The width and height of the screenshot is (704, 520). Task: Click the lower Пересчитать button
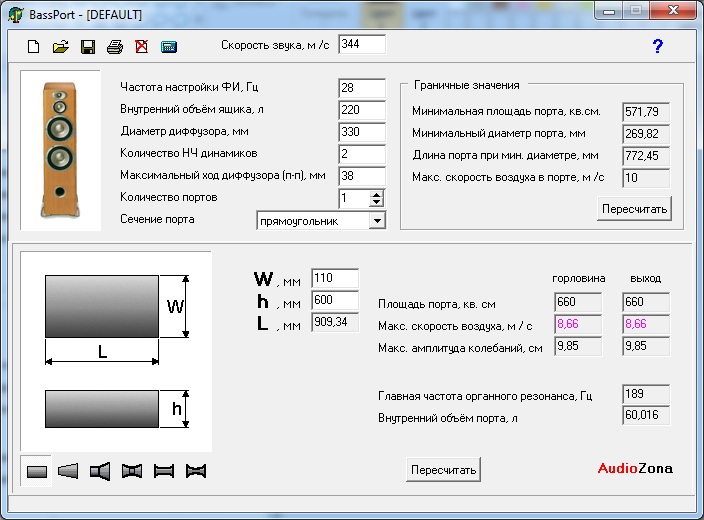[x=443, y=470]
